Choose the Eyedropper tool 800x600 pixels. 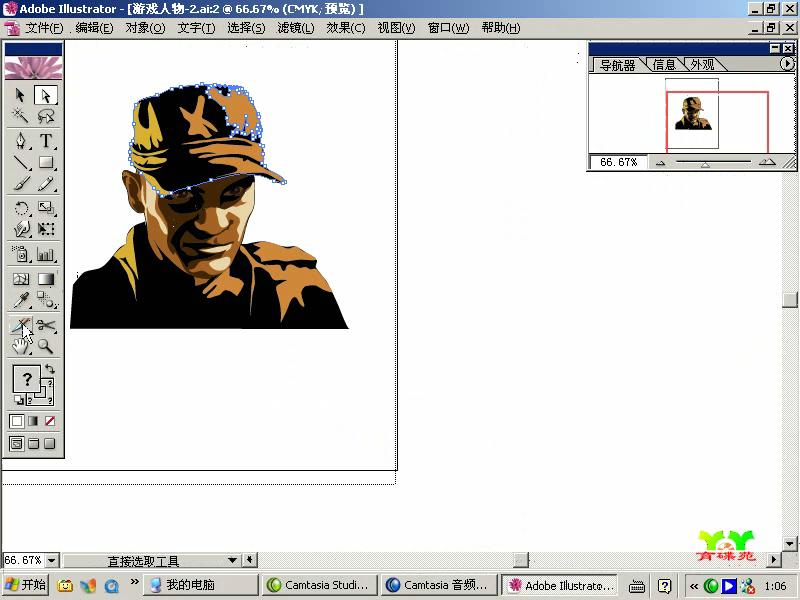click(20, 300)
